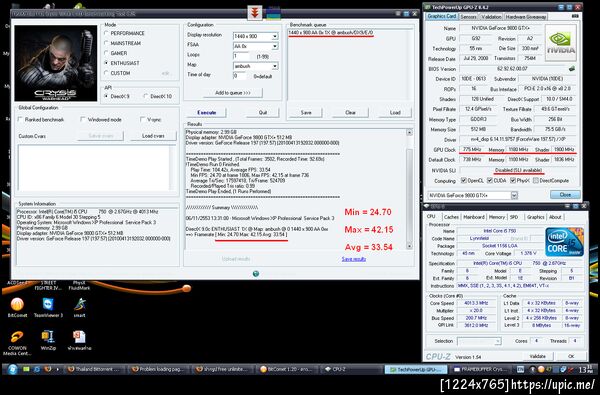Click the Crysis Warhead cover image
The width and height of the screenshot is (600, 395).
[x=56, y=63]
